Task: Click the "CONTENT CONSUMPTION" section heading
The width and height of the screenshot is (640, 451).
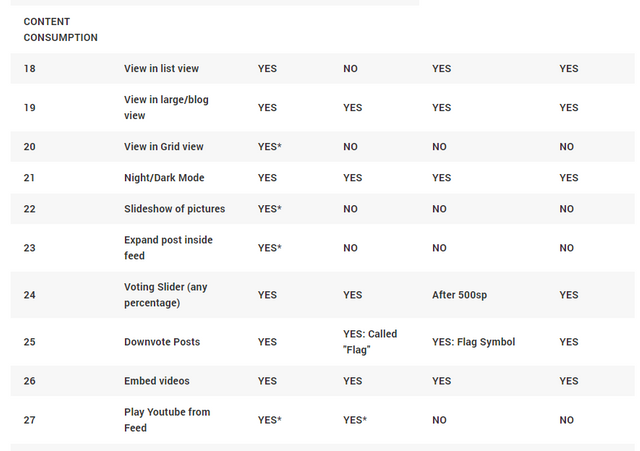Action: coord(60,29)
